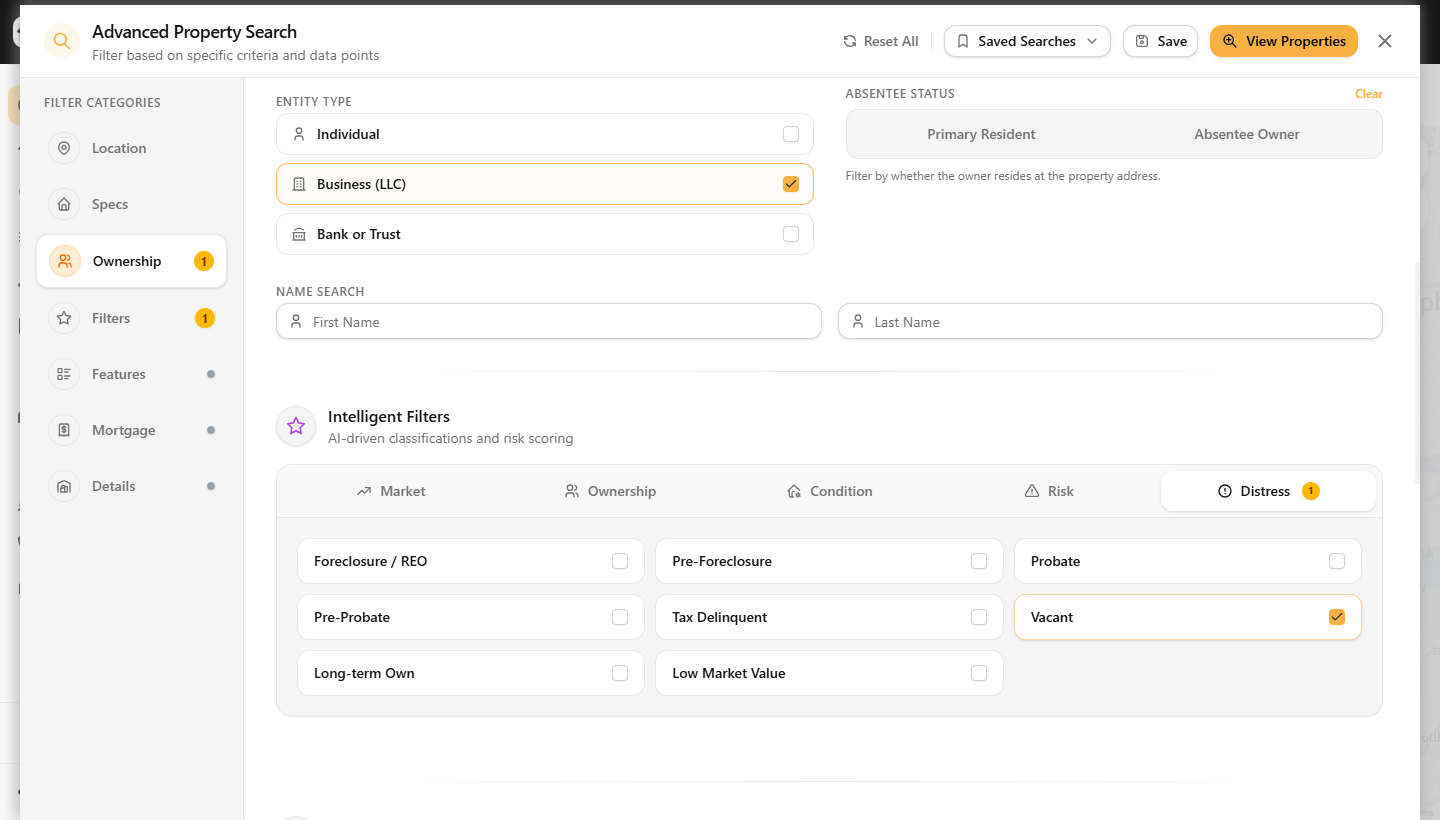The image size is (1440, 820).
Task: Click the Features list icon
Action: click(64, 374)
